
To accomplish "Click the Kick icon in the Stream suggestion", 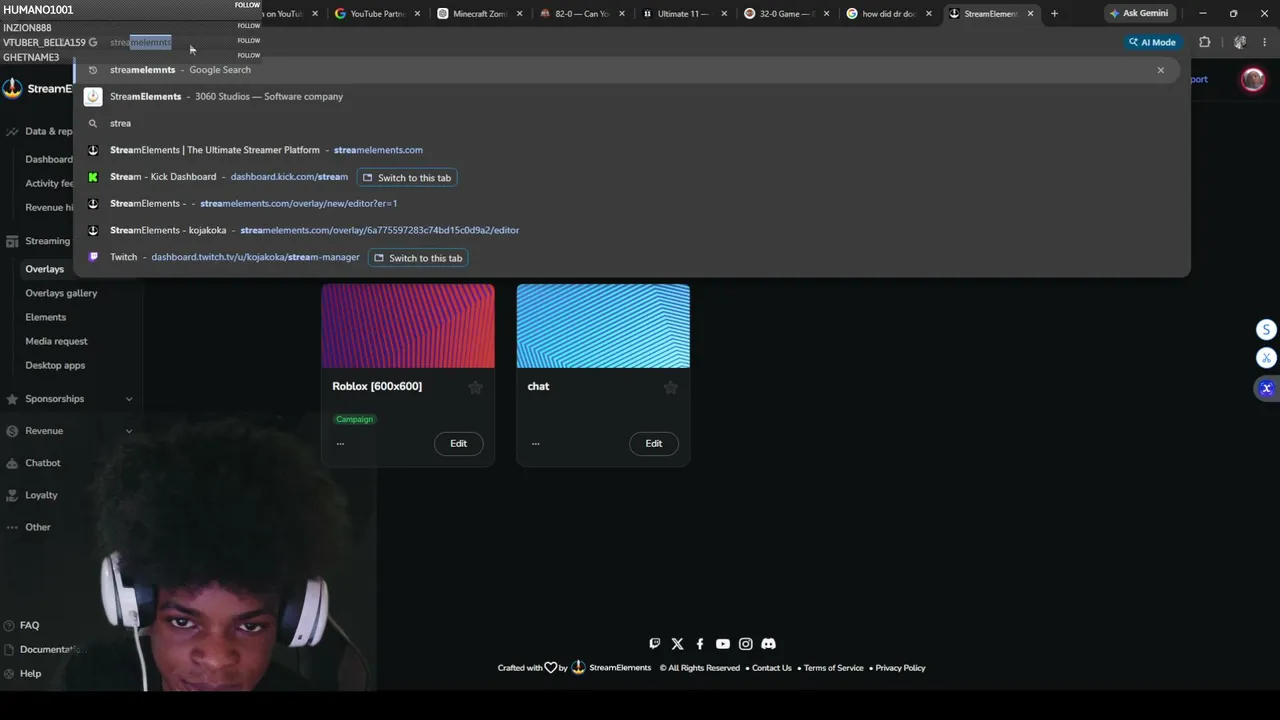I will click(93, 177).
